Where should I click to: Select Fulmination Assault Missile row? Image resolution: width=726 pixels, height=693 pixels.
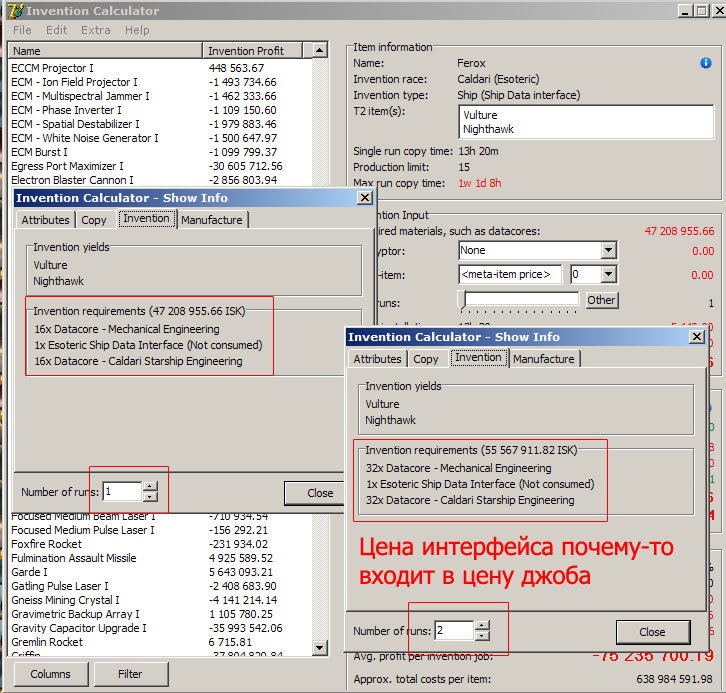pos(160,558)
